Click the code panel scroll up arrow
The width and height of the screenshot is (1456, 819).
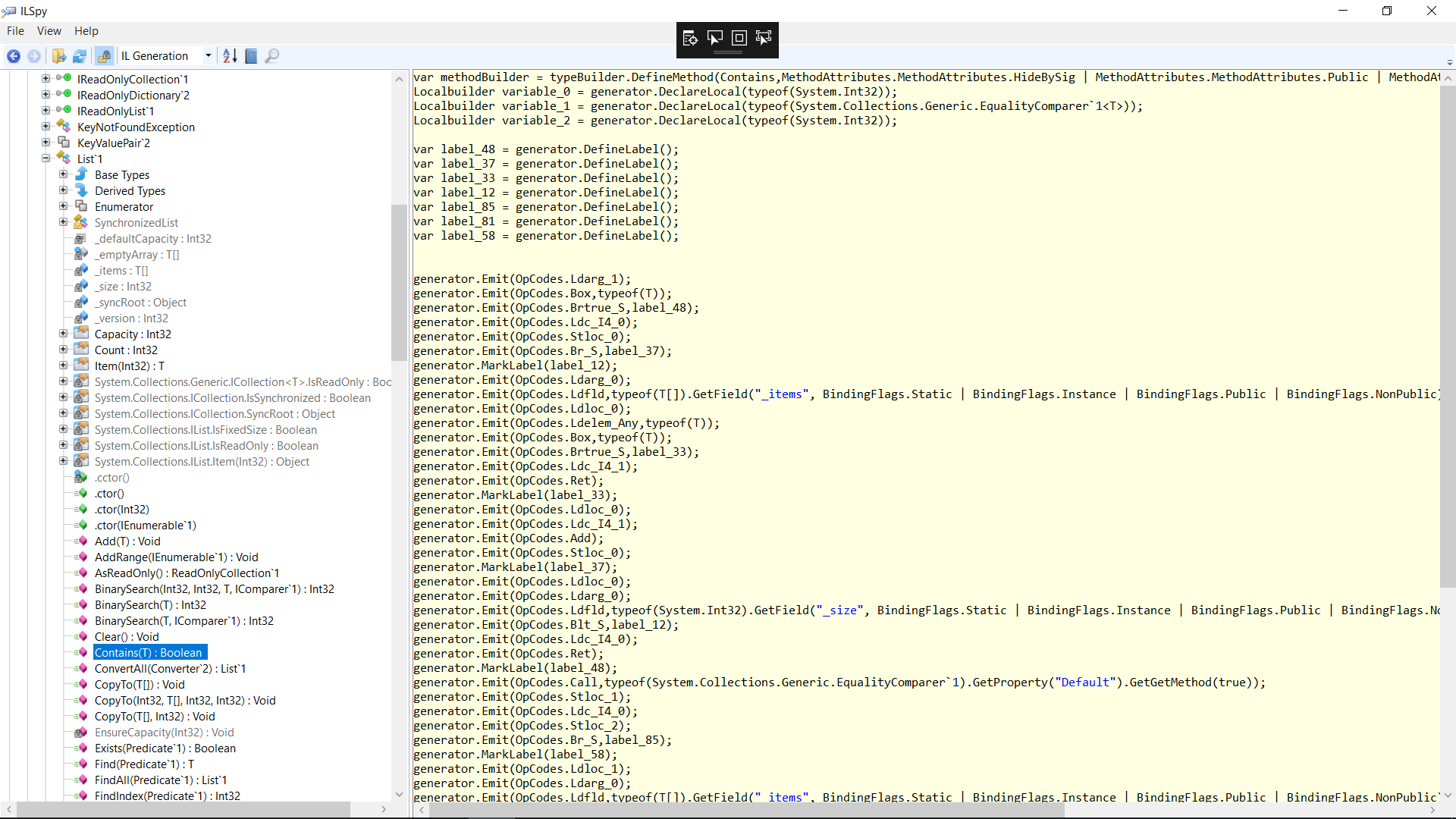click(1448, 78)
